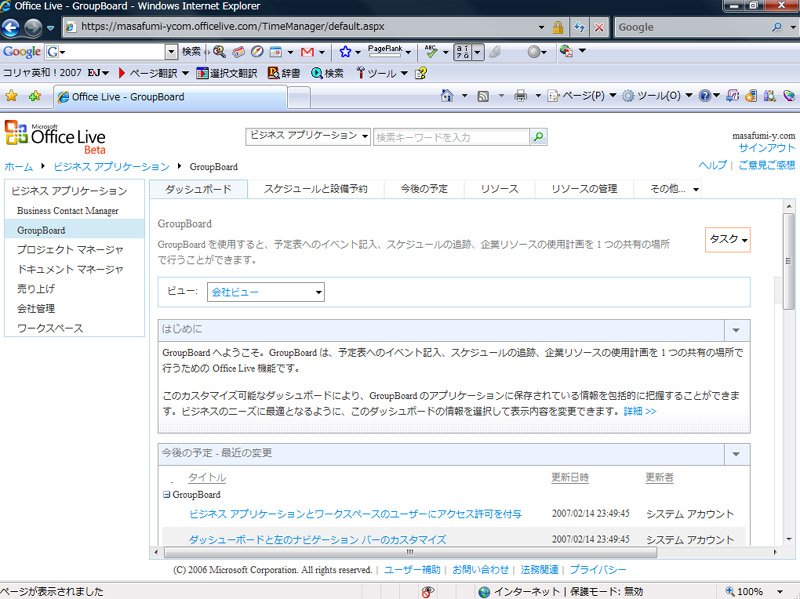The height and width of the screenshot is (599, 800).
Task: Click the ユーザー補助 footer link
Action: (x=412, y=569)
